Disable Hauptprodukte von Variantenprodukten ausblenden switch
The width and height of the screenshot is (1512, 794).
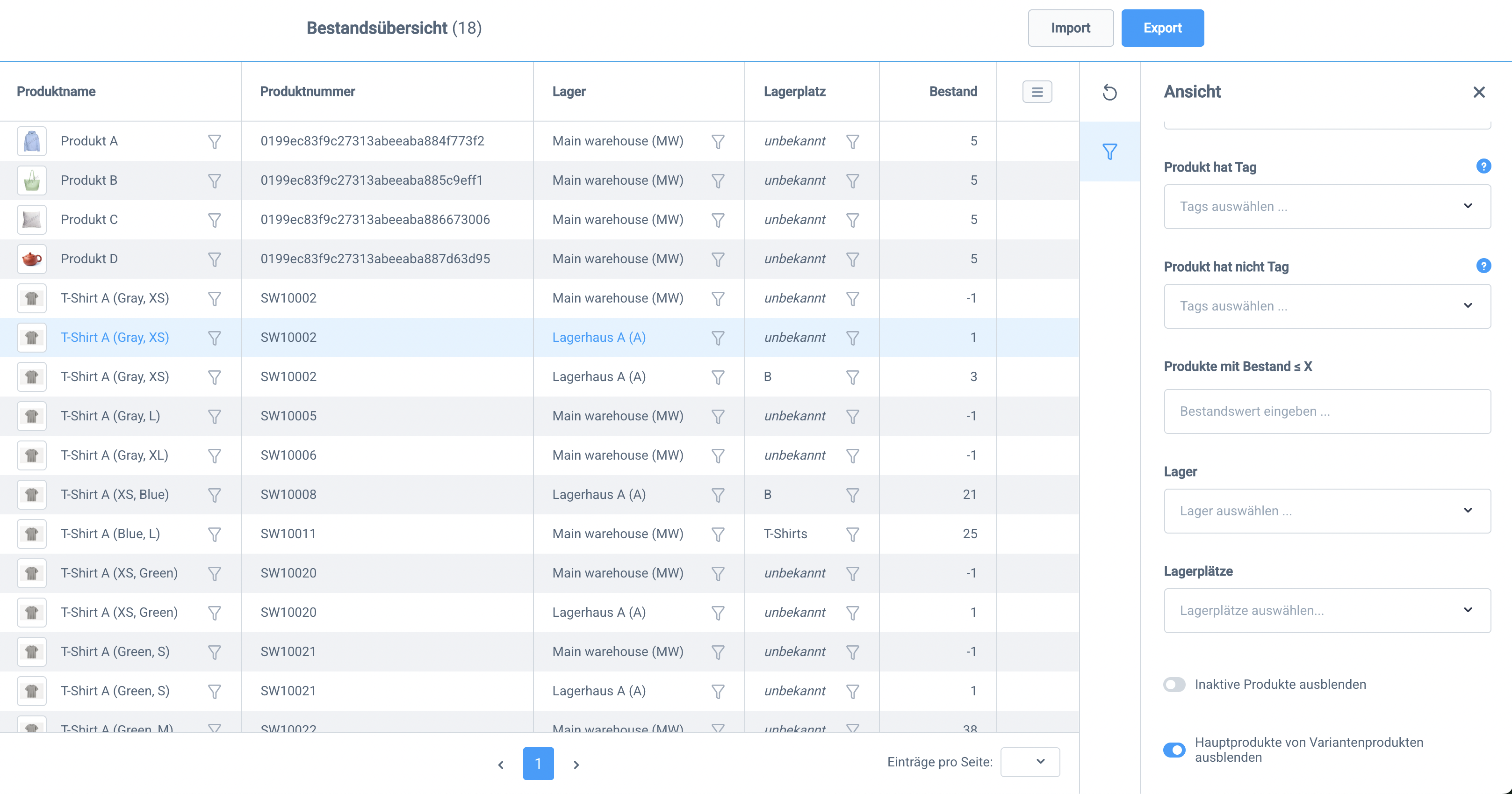coord(1174,750)
